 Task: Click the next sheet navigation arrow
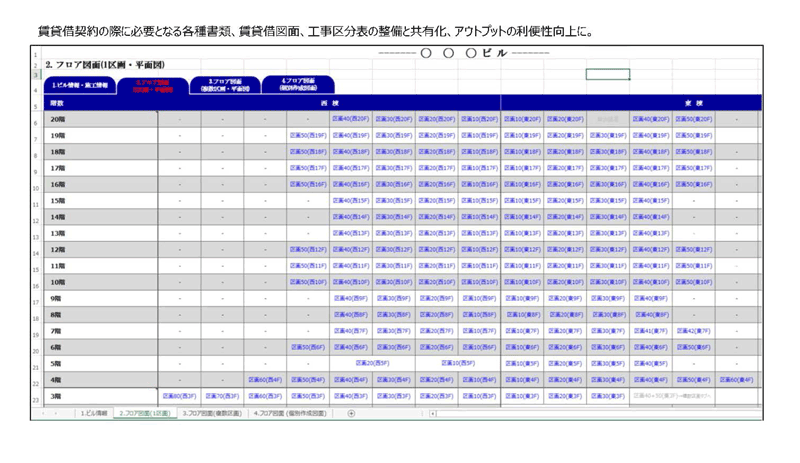point(56,413)
